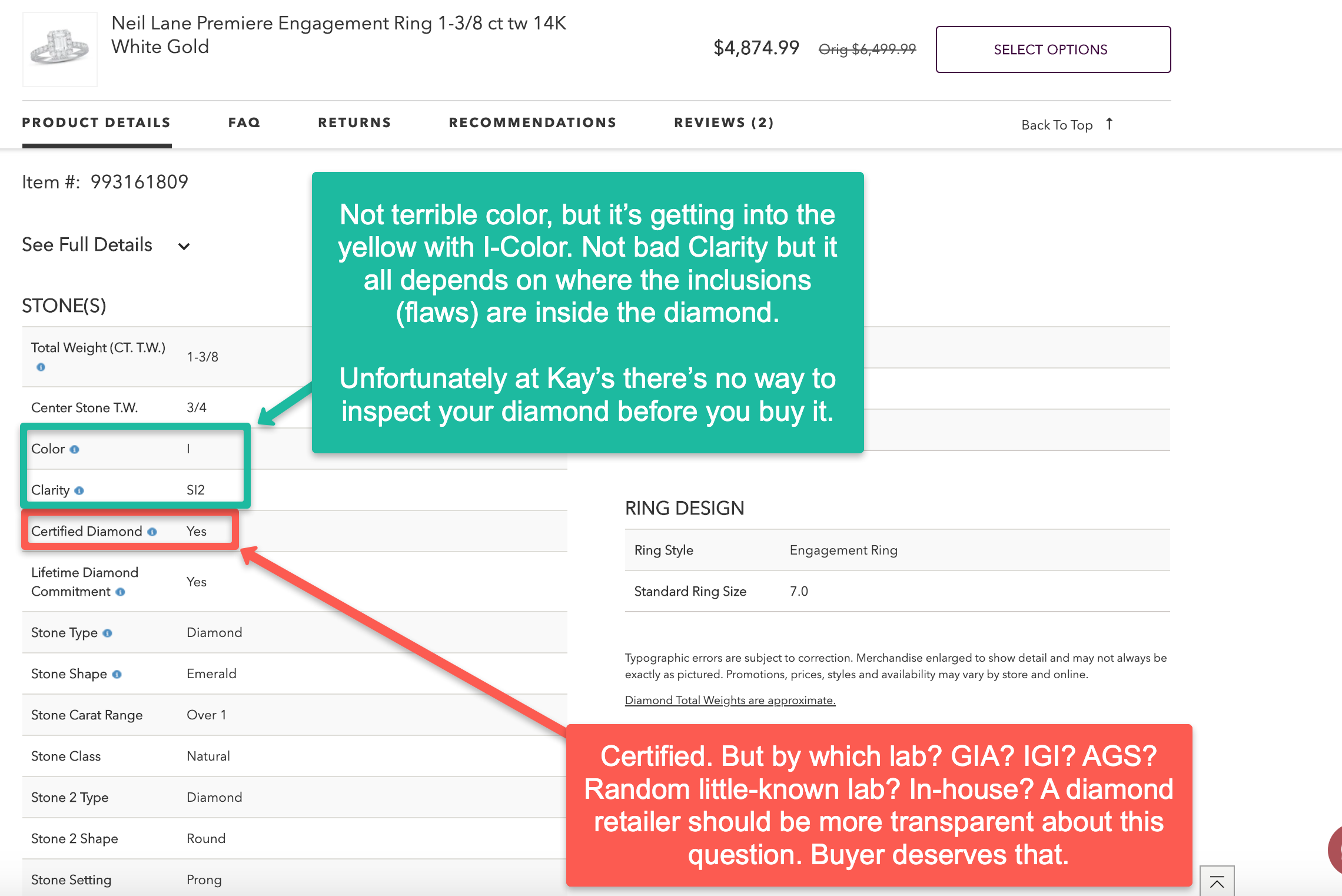
Task: Click Certified Diamond info icon
Action: (x=152, y=532)
